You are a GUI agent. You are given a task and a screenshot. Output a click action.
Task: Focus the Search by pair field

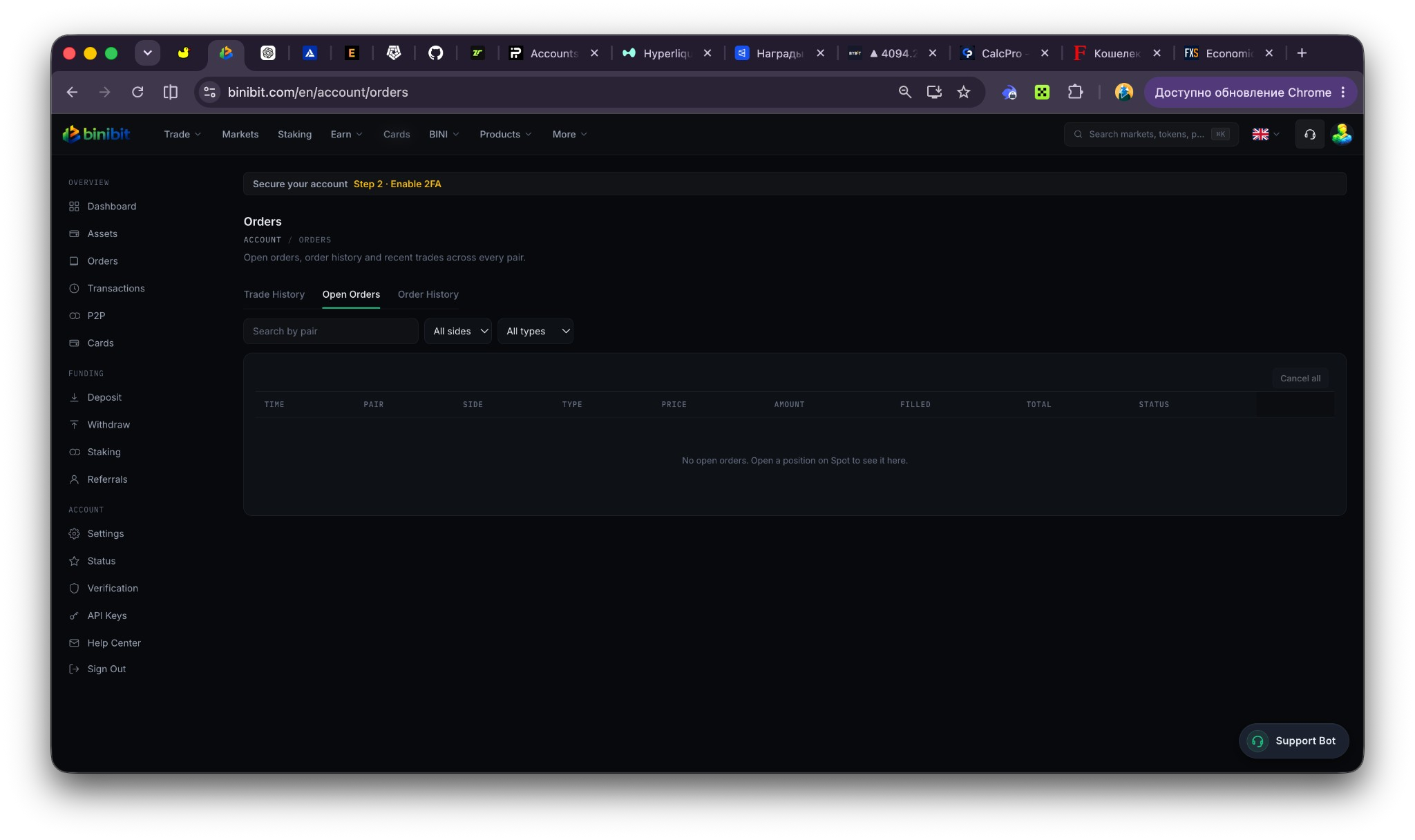coord(331,332)
